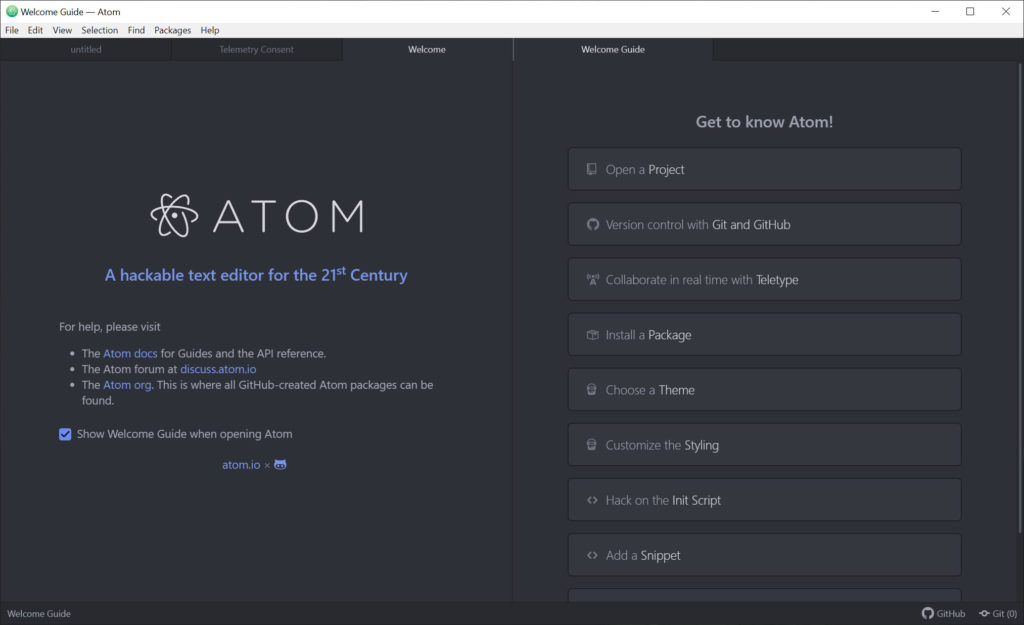Expand Version control with Git and GitHub
1024x625 pixels.
pos(764,225)
